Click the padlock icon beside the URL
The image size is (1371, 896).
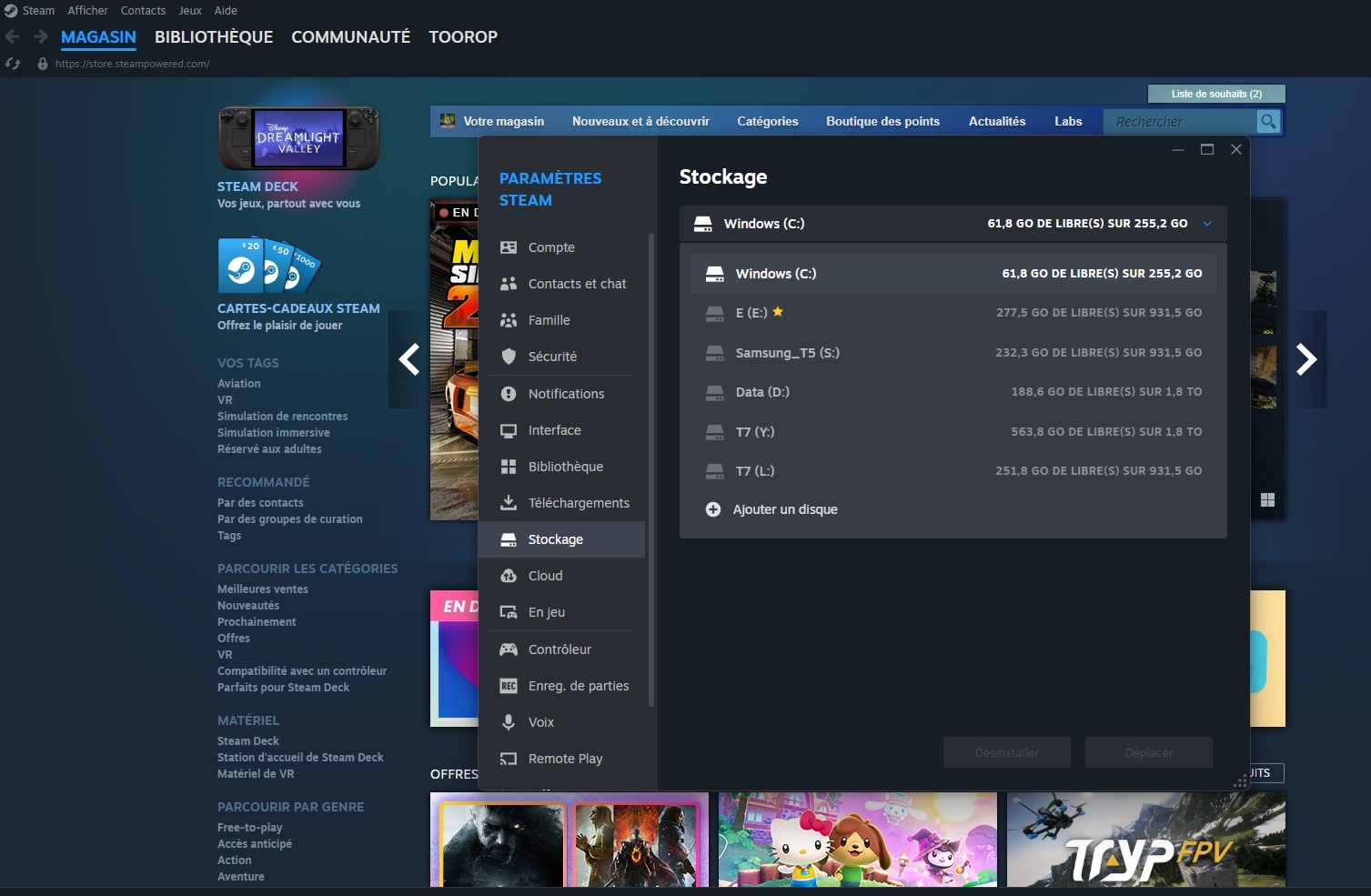click(x=42, y=64)
